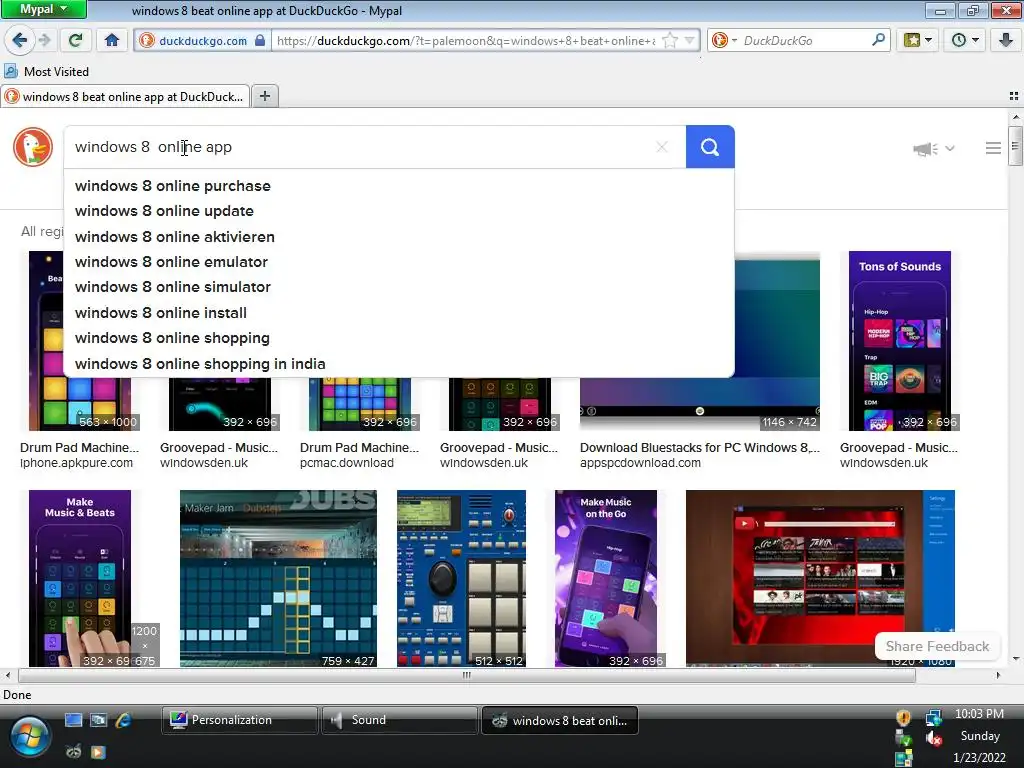Open the pcmac.download source link
Screen dimensions: 1024x768
[x=347, y=462]
